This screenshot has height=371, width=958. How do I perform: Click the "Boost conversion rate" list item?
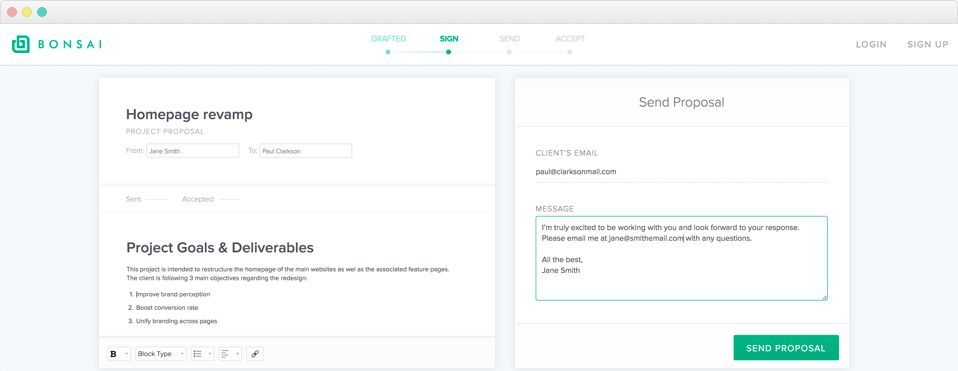167,307
